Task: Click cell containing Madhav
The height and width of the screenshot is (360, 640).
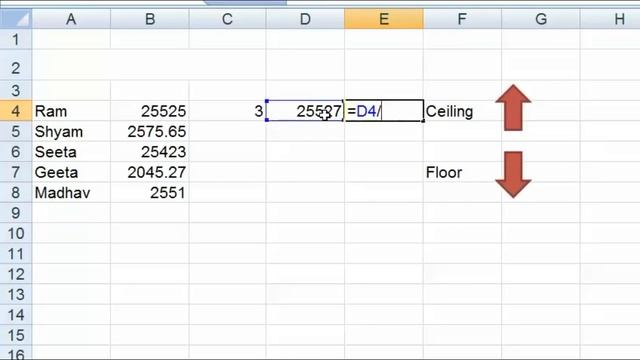Action: (x=71, y=193)
